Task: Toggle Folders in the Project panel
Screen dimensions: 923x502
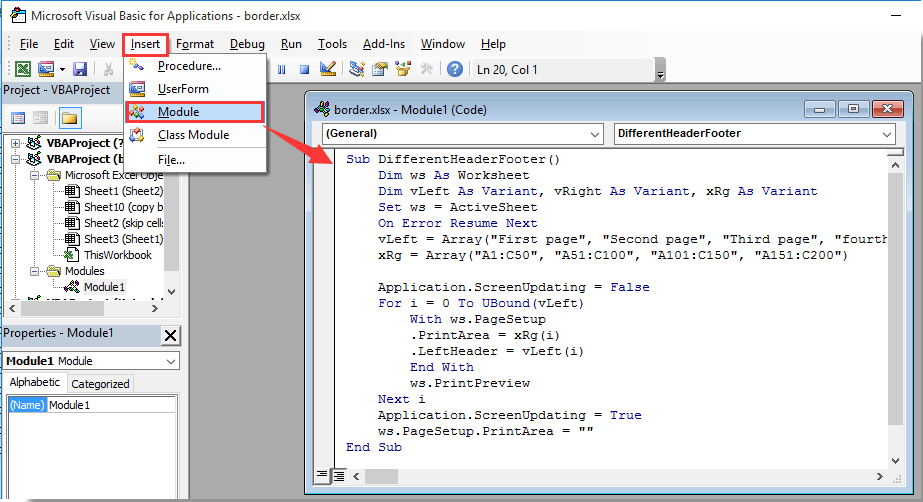Action: click(x=69, y=118)
